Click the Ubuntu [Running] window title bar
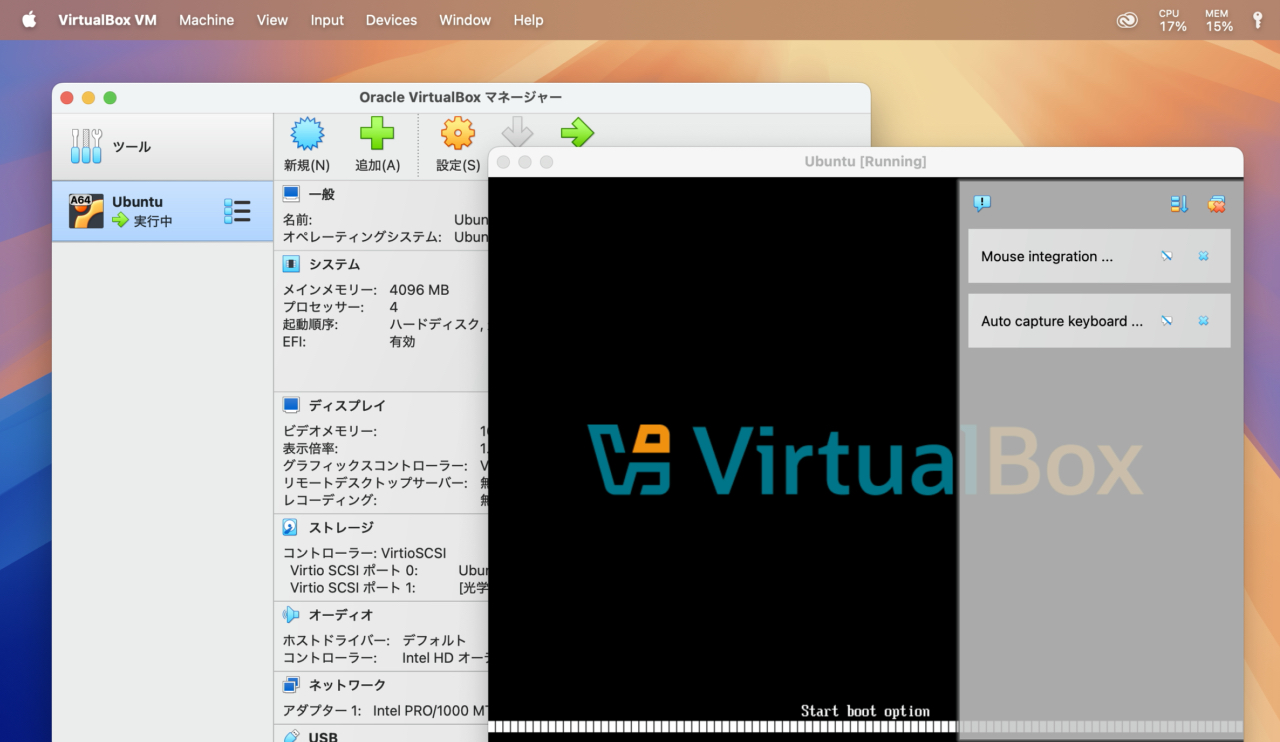1280x742 pixels. 865,161
